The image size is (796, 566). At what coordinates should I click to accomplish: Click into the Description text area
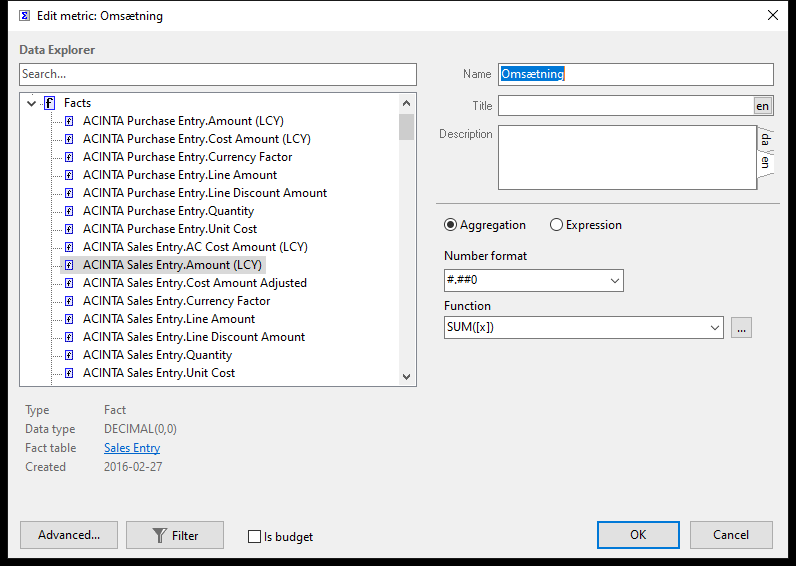pyautogui.click(x=627, y=157)
